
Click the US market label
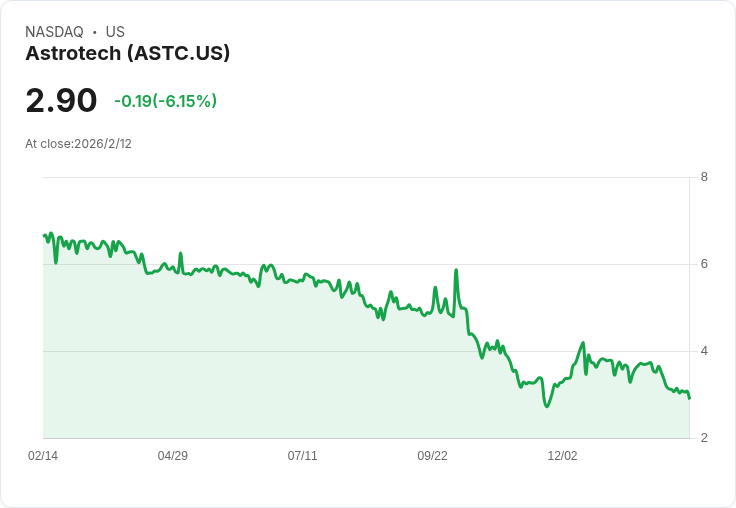[115, 32]
